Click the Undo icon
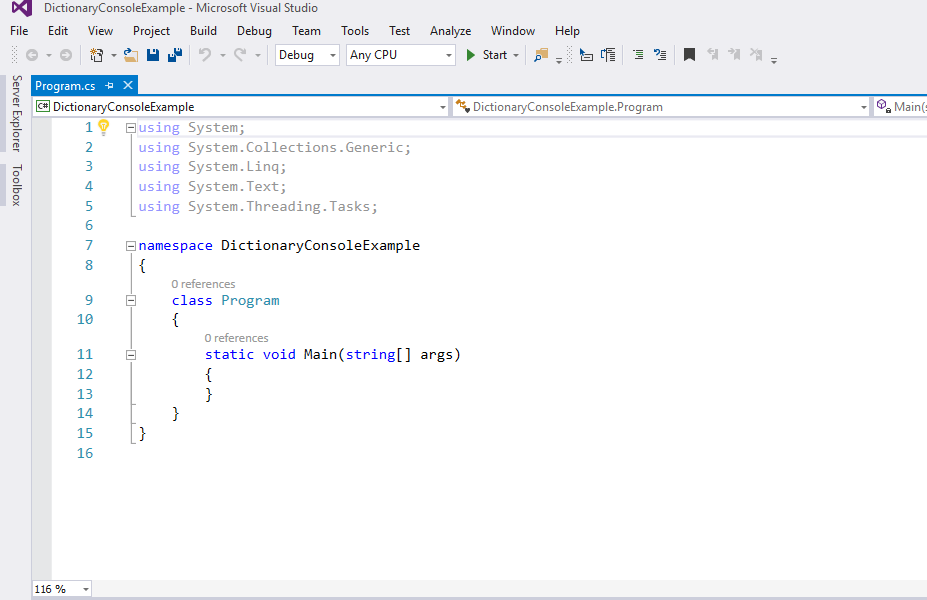 (x=207, y=55)
